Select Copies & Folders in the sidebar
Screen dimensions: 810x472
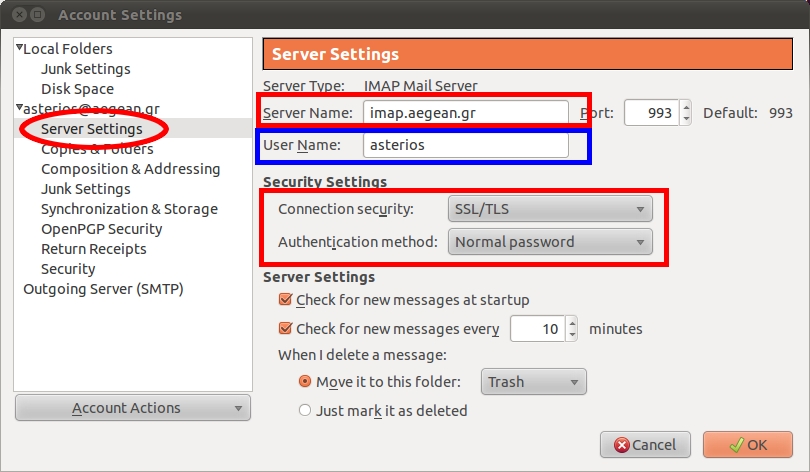97,149
